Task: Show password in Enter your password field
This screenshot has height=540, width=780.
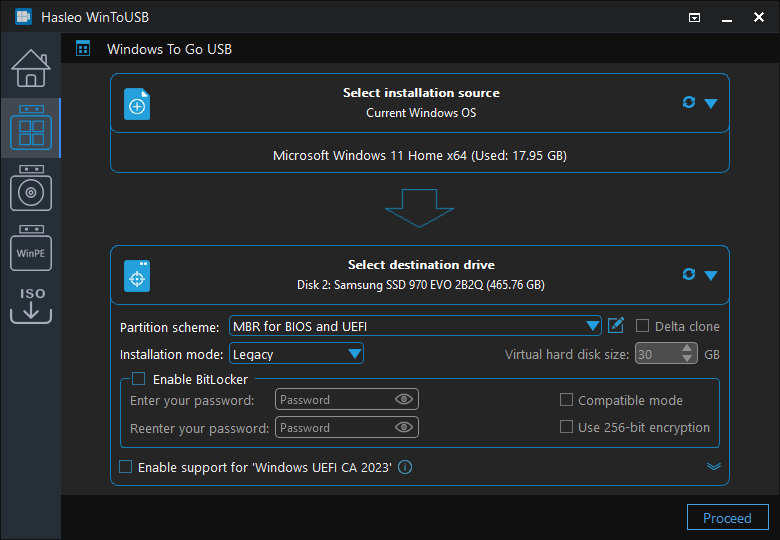Action: click(403, 399)
